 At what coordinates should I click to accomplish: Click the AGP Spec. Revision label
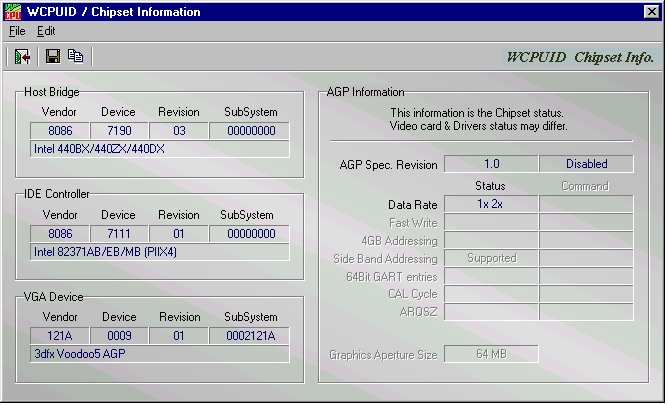(x=389, y=165)
